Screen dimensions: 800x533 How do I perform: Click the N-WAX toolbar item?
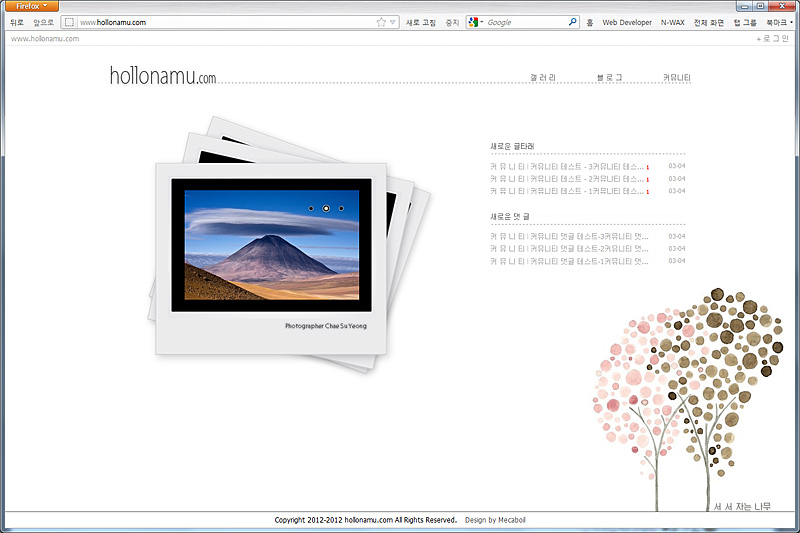click(x=672, y=22)
